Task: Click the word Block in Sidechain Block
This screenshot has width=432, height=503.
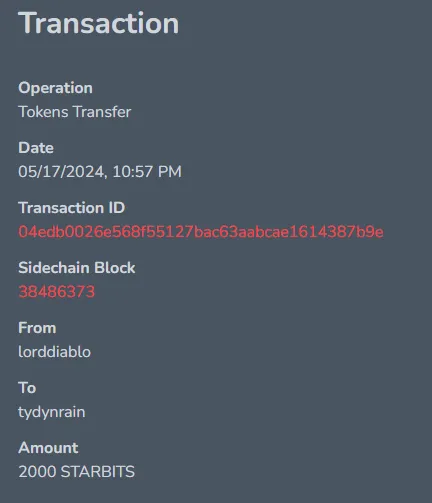Action: coord(115,268)
